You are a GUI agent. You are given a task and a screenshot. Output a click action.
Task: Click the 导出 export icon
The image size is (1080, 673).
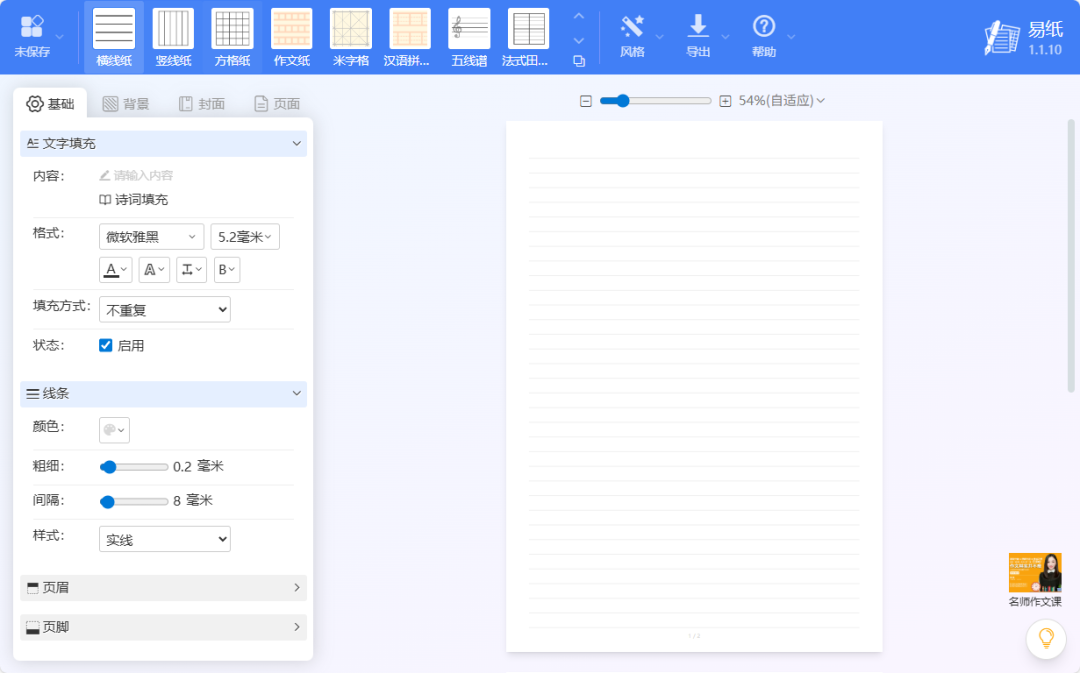[x=699, y=36]
